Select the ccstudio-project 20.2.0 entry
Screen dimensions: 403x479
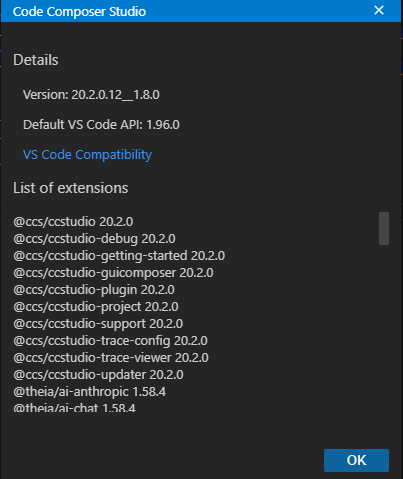coord(96,307)
